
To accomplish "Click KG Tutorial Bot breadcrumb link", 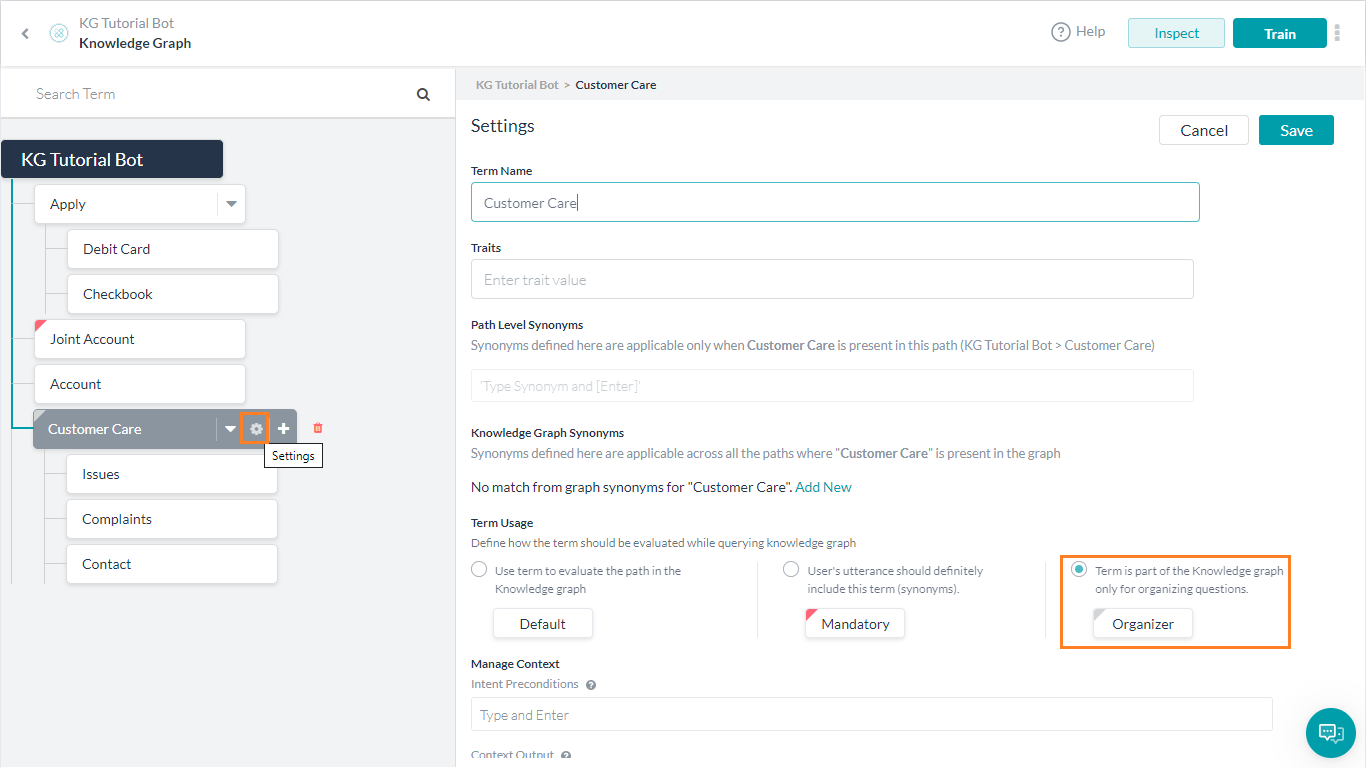I will pyautogui.click(x=517, y=85).
